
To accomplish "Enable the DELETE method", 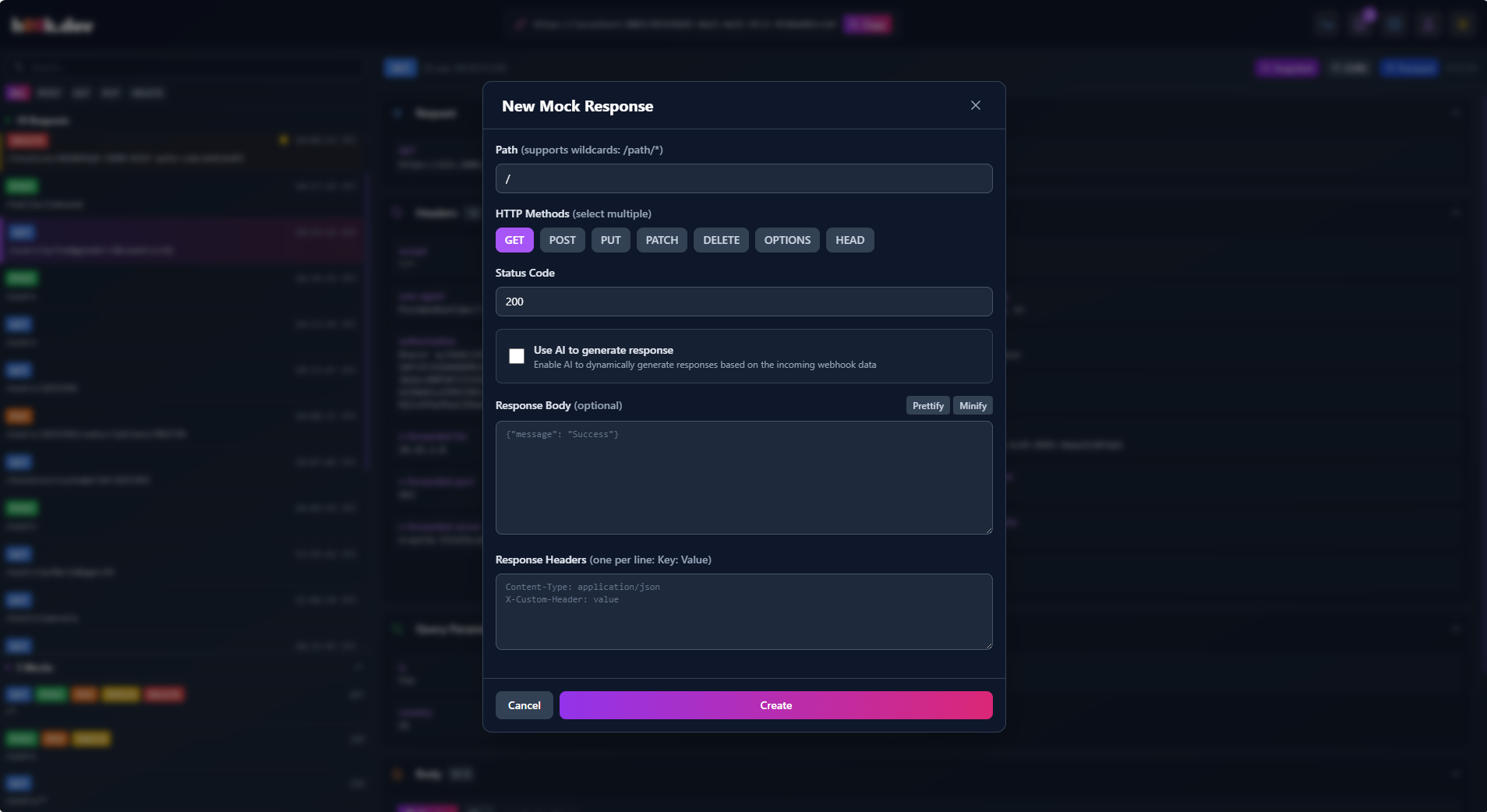I will point(720,240).
